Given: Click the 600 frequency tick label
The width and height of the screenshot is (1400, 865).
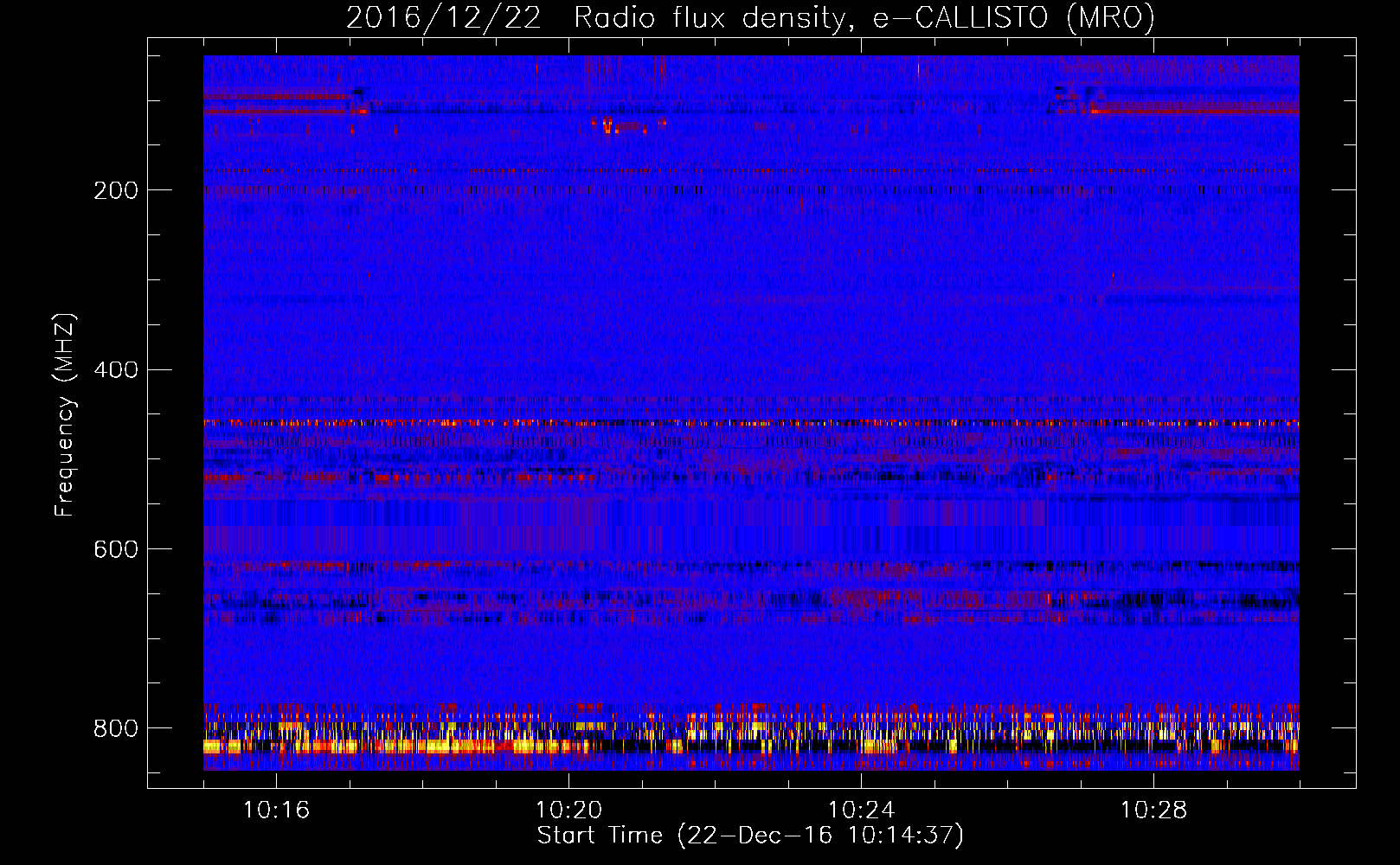Looking at the screenshot, I should point(116,550).
